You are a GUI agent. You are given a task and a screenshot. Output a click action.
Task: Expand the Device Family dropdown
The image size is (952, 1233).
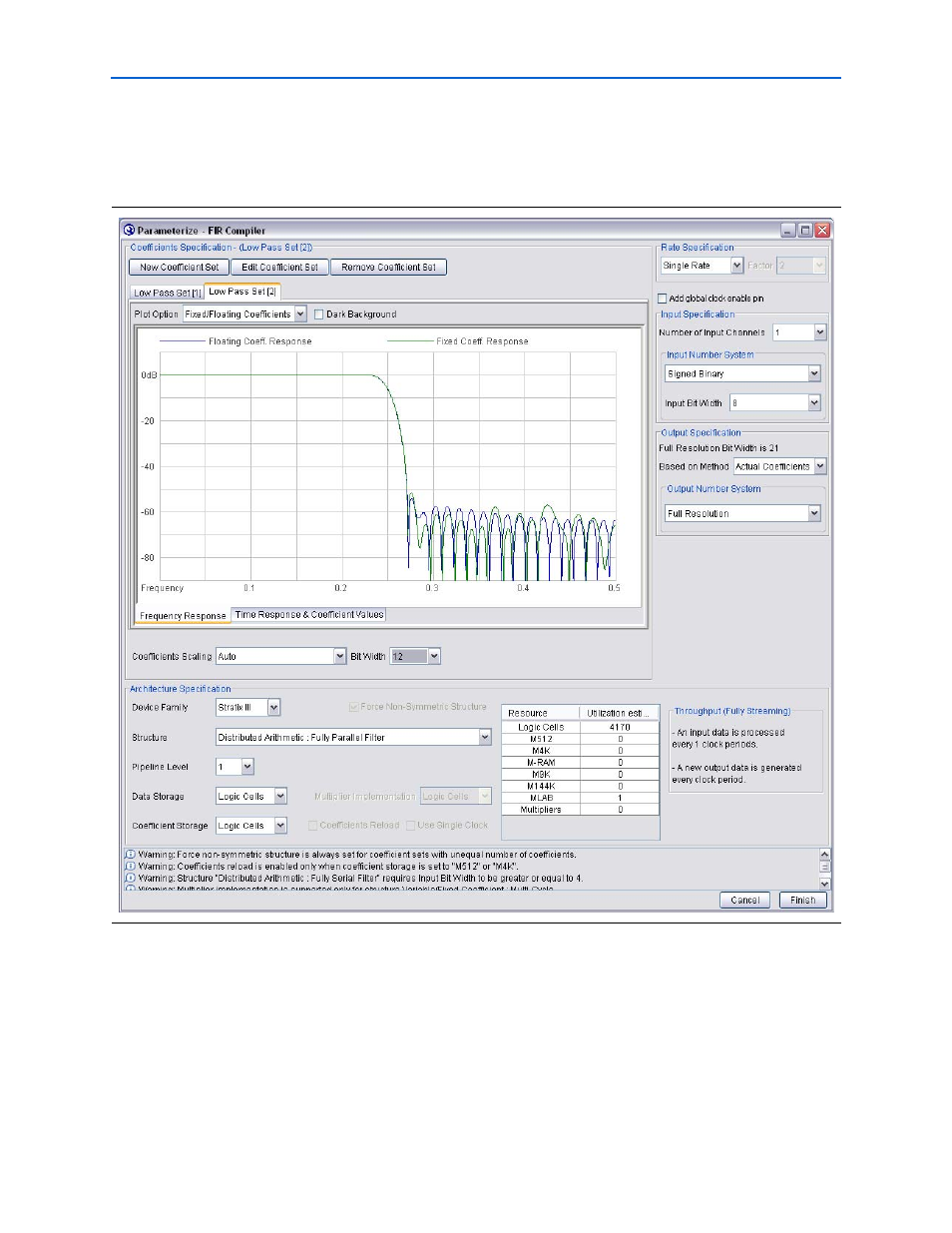point(274,708)
